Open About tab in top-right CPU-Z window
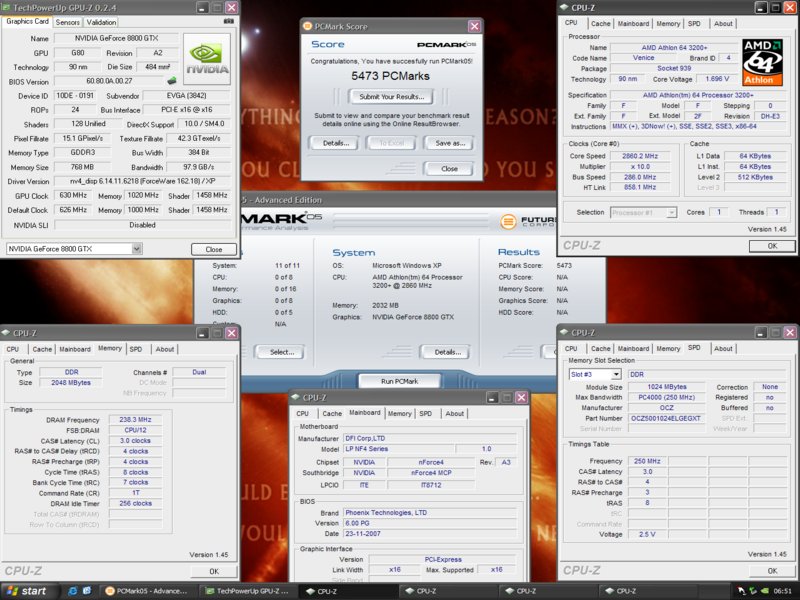The image size is (800, 600). (x=723, y=23)
